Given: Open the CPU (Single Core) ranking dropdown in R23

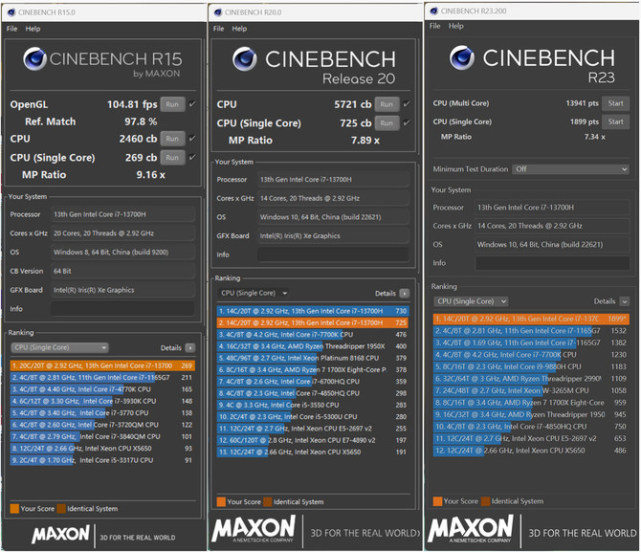Looking at the screenshot, I should click(x=471, y=301).
